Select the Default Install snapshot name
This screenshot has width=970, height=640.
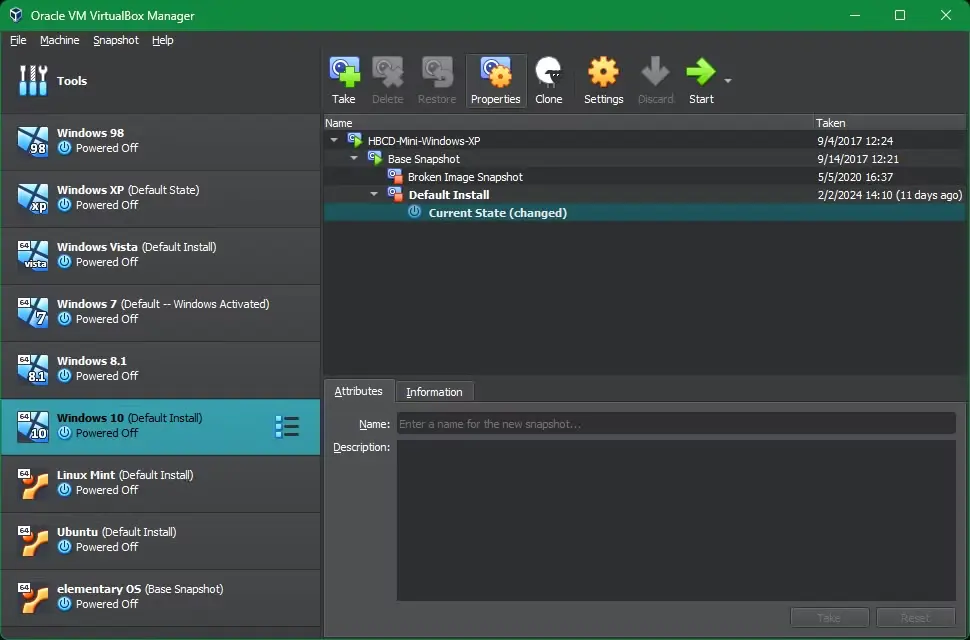click(x=449, y=195)
